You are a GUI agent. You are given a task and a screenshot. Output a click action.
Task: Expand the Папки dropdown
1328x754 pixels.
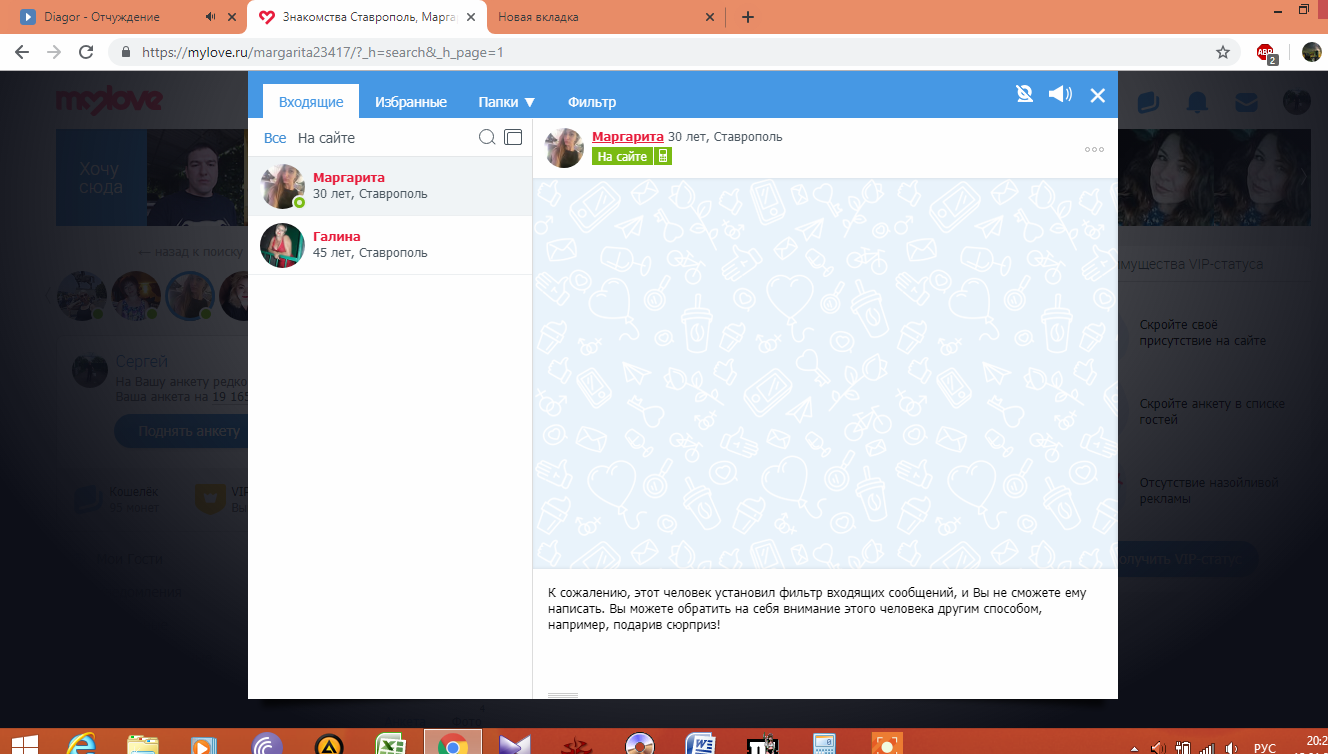(x=506, y=102)
